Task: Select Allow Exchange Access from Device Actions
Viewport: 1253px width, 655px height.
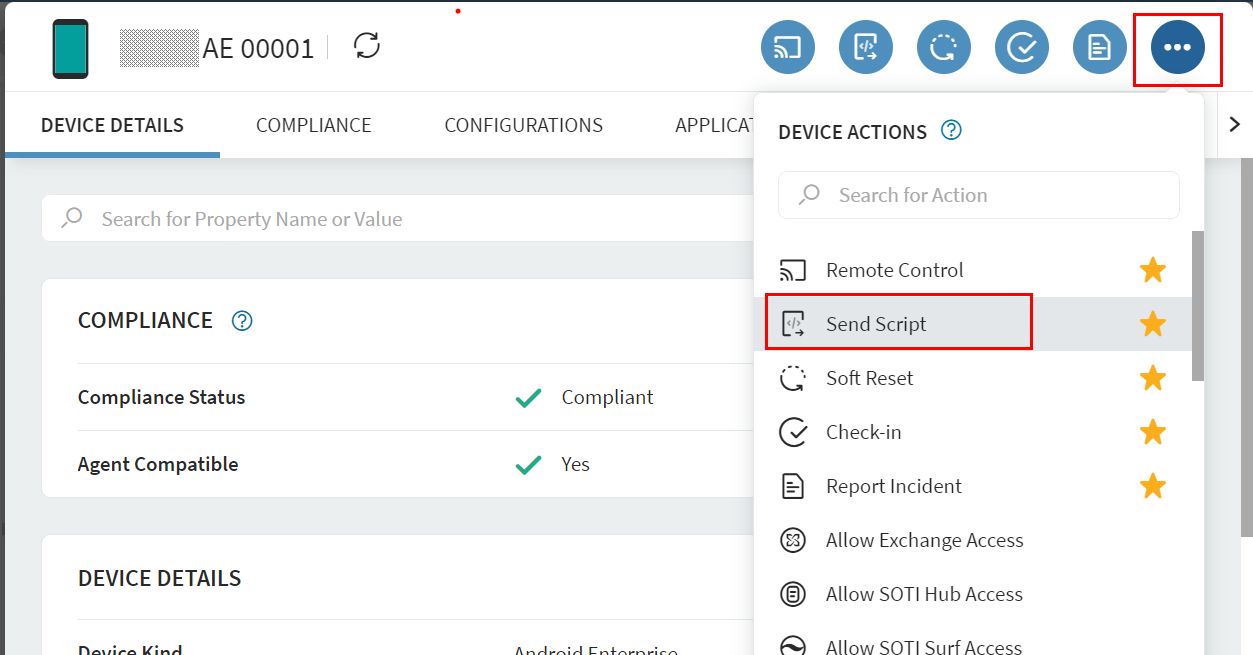Action: (924, 540)
